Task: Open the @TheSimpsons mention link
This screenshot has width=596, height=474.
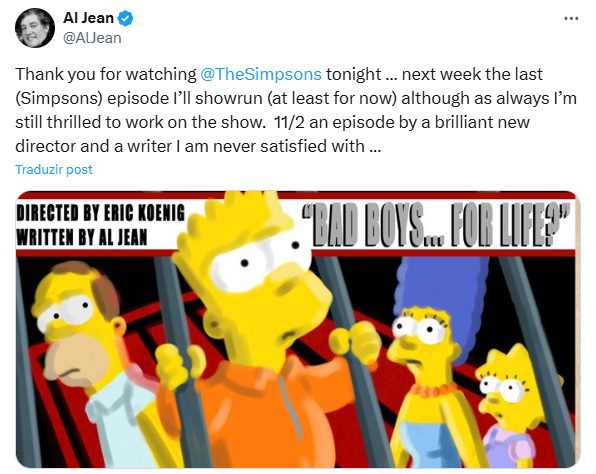Action: coord(260,74)
